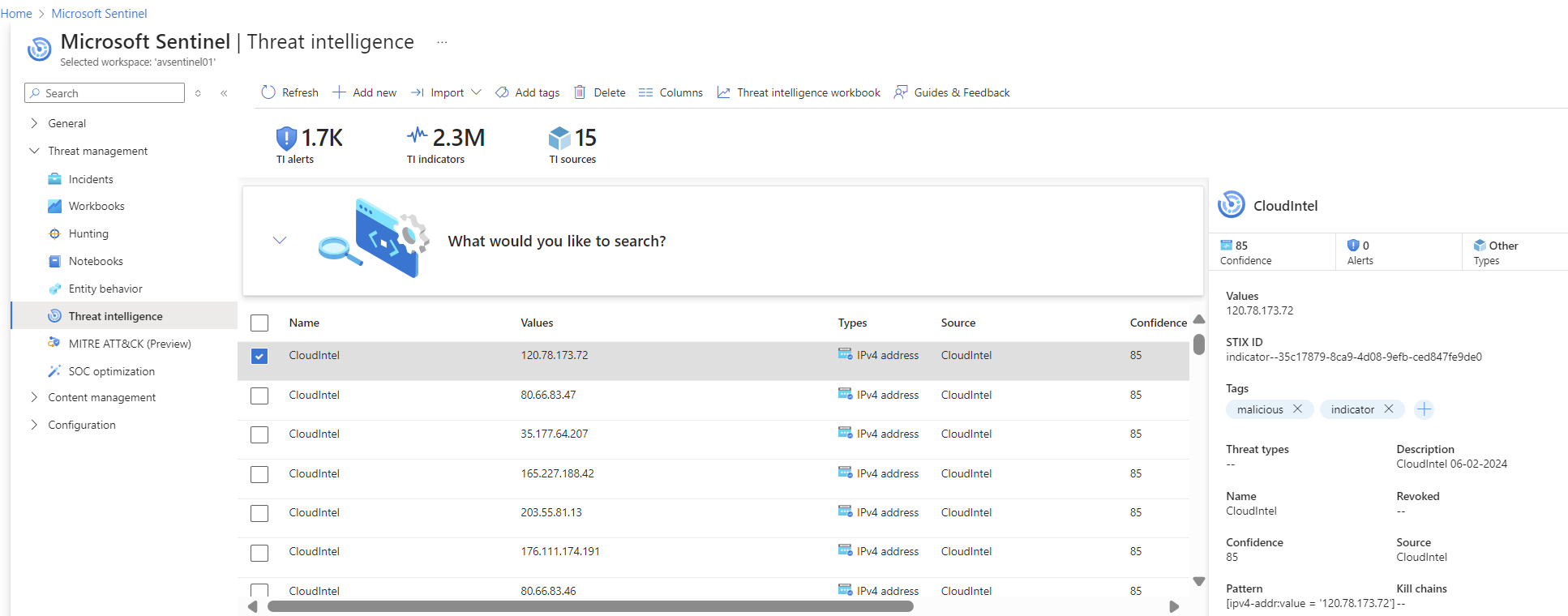
Task: Uncheck the 120.78.173.72 row checkbox
Action: tap(259, 356)
